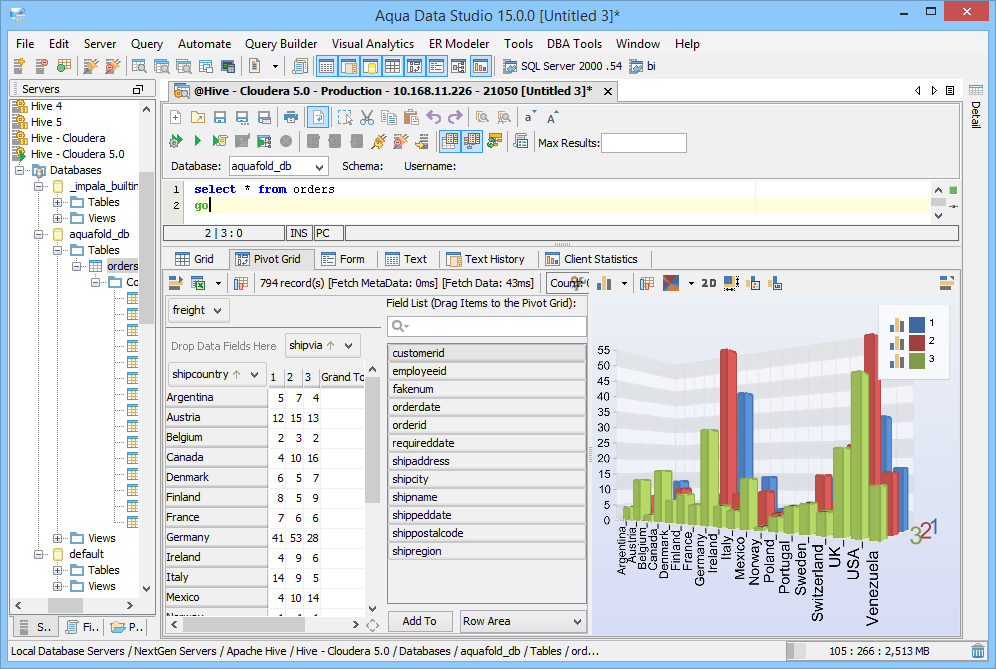Click series 2 red legend swatch

917,342
